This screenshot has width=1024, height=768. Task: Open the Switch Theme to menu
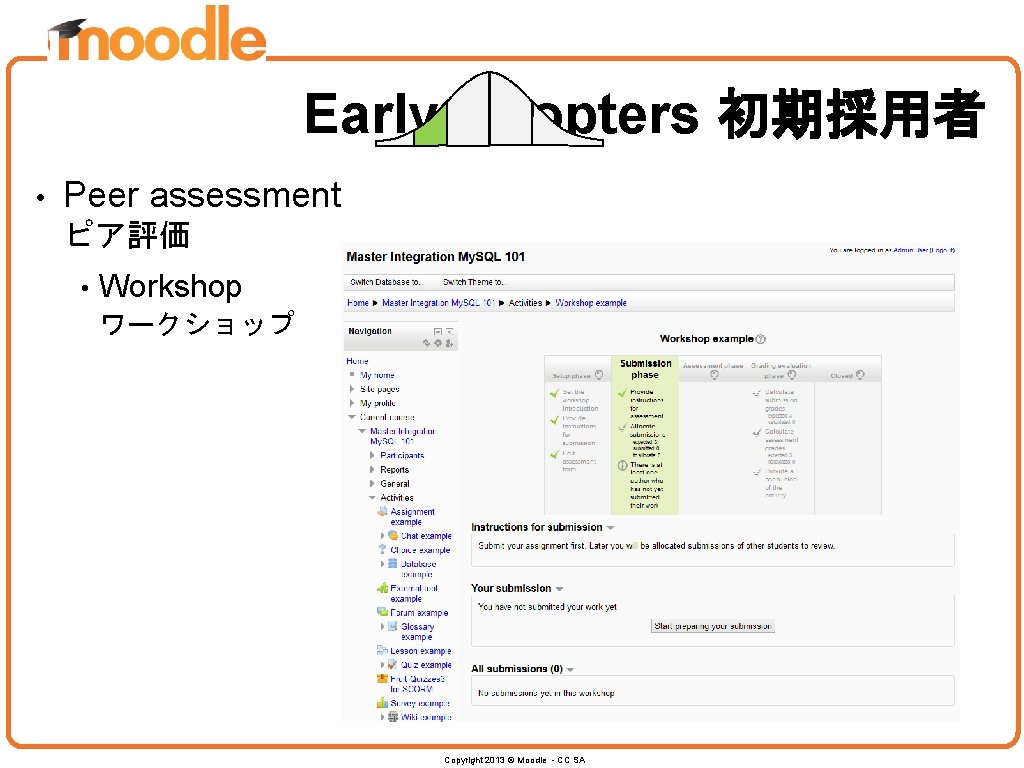click(x=474, y=282)
